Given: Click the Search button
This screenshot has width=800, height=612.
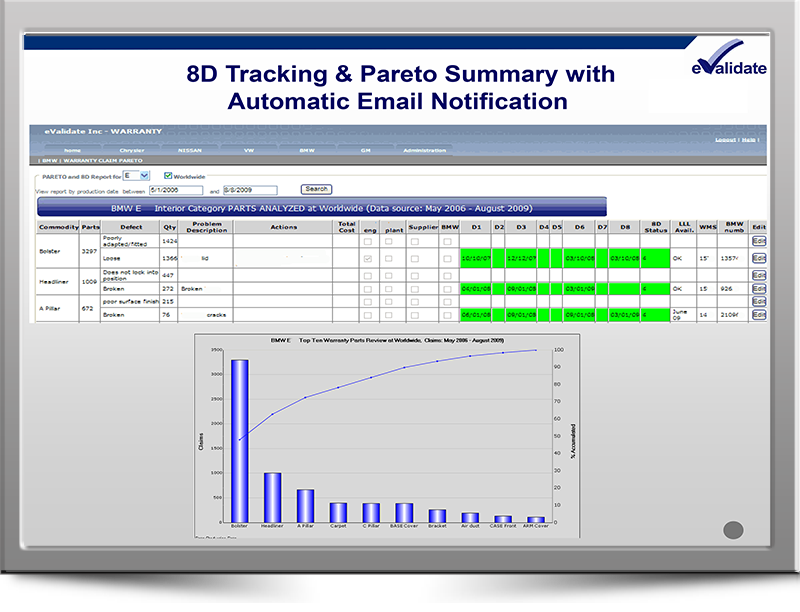Looking at the screenshot, I should tap(316, 189).
